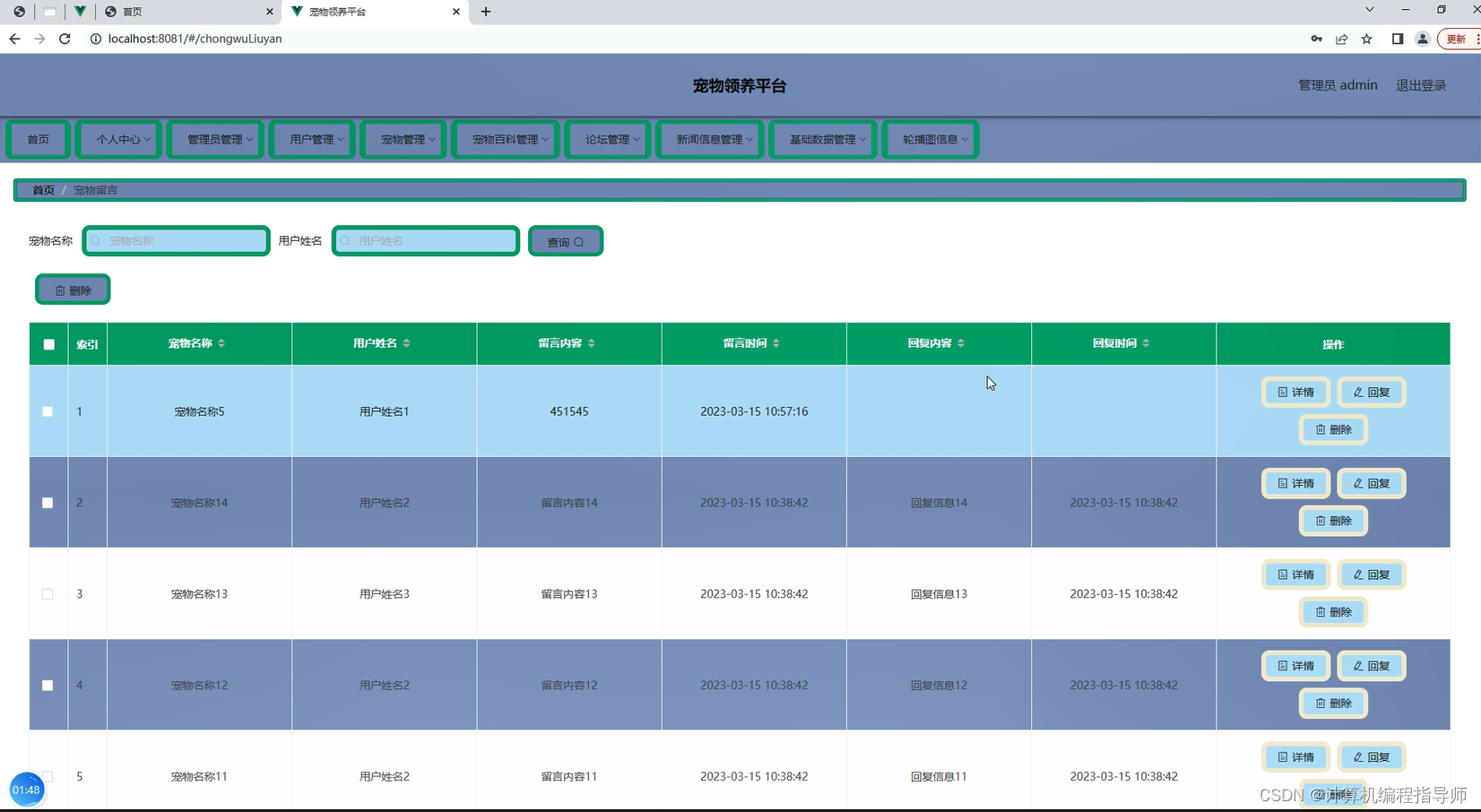Open the browser profile avatar icon

click(x=1422, y=39)
